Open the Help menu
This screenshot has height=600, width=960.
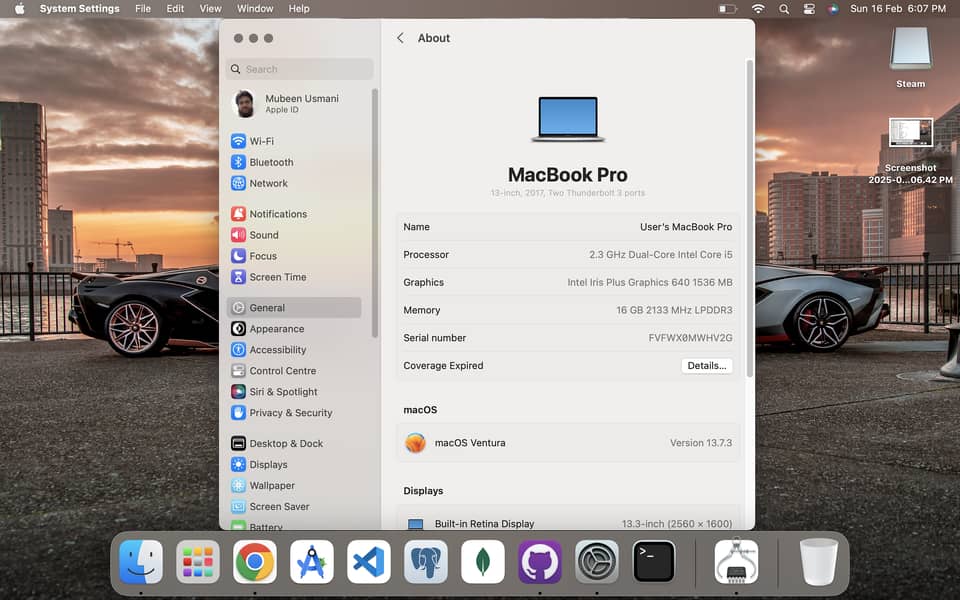coord(299,9)
